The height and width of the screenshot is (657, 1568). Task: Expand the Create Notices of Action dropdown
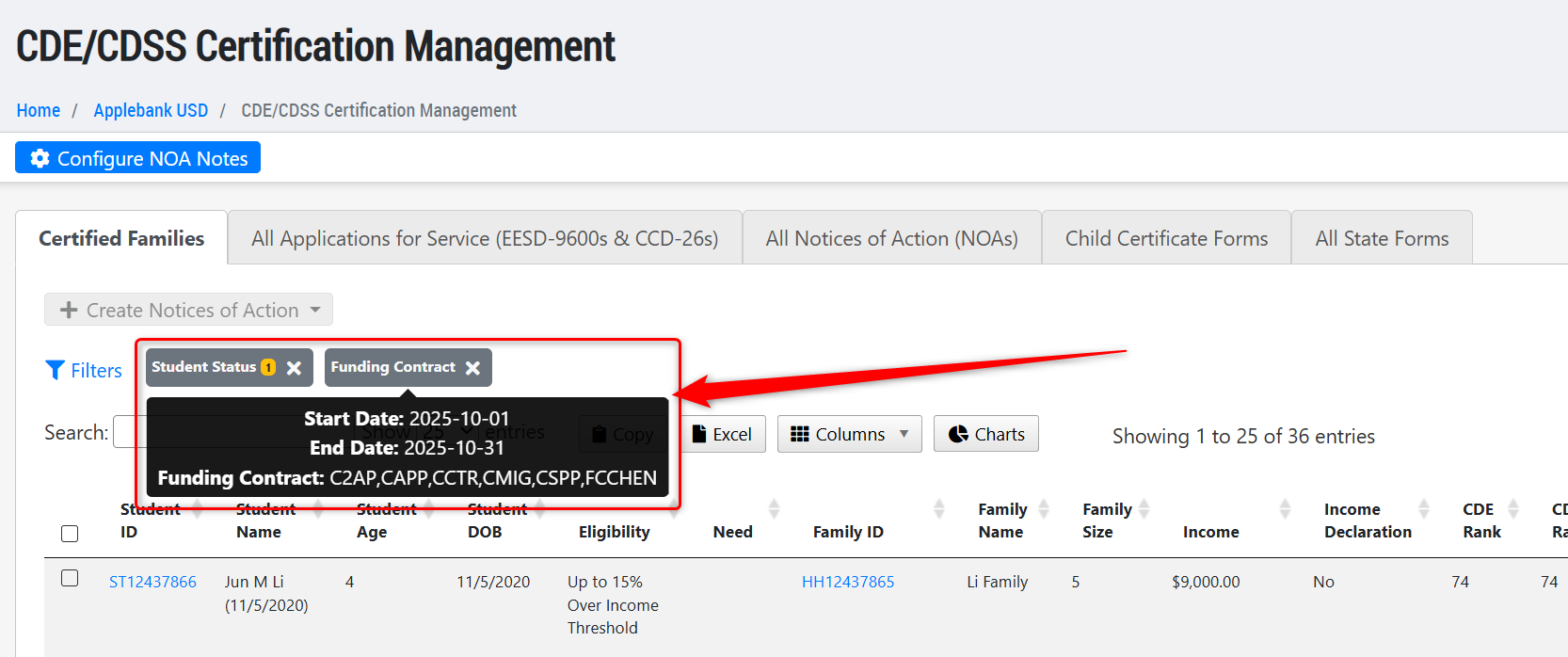tap(188, 310)
